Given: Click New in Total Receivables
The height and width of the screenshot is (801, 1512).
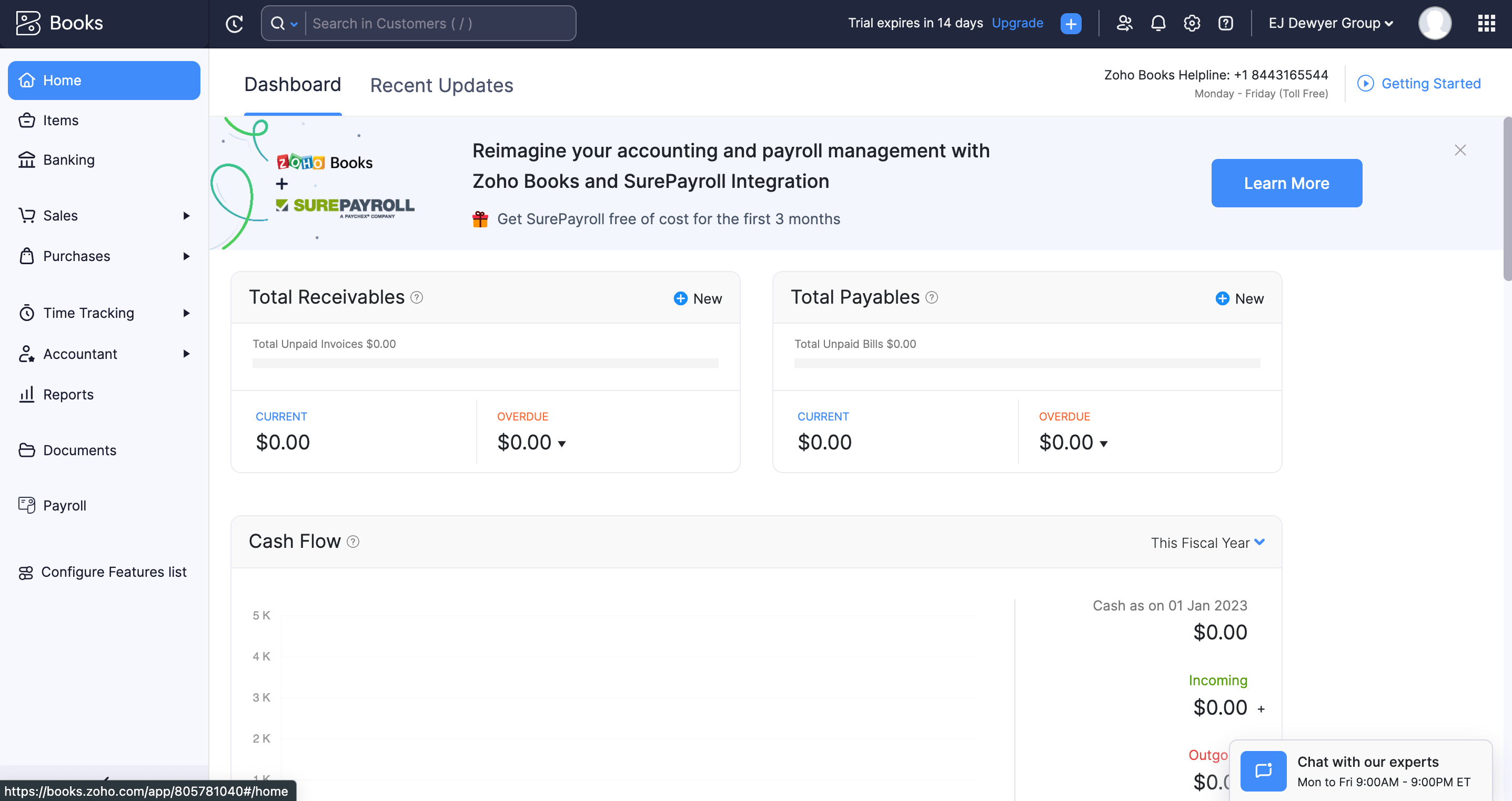Looking at the screenshot, I should point(698,298).
